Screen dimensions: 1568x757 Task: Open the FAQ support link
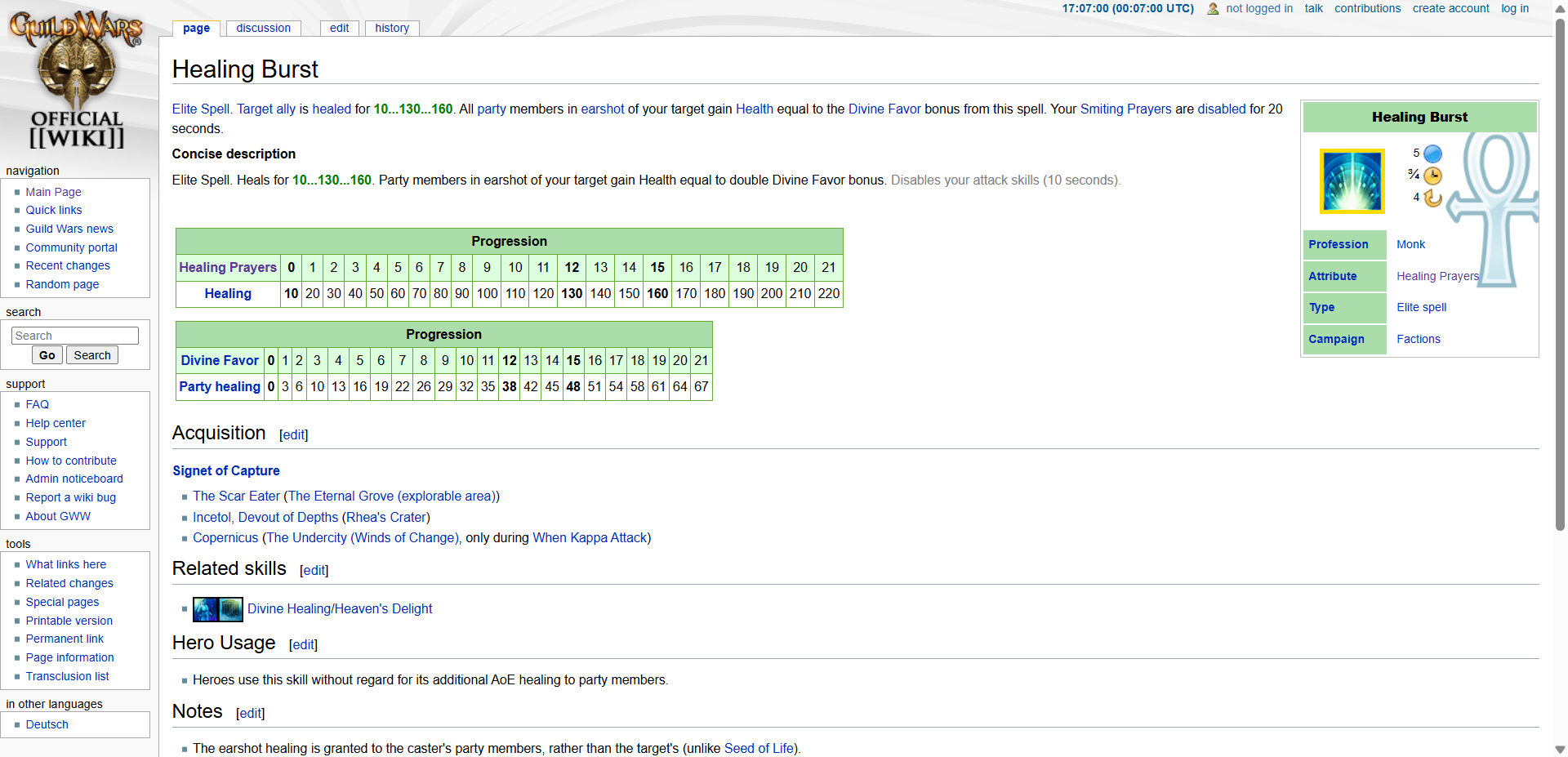38,404
